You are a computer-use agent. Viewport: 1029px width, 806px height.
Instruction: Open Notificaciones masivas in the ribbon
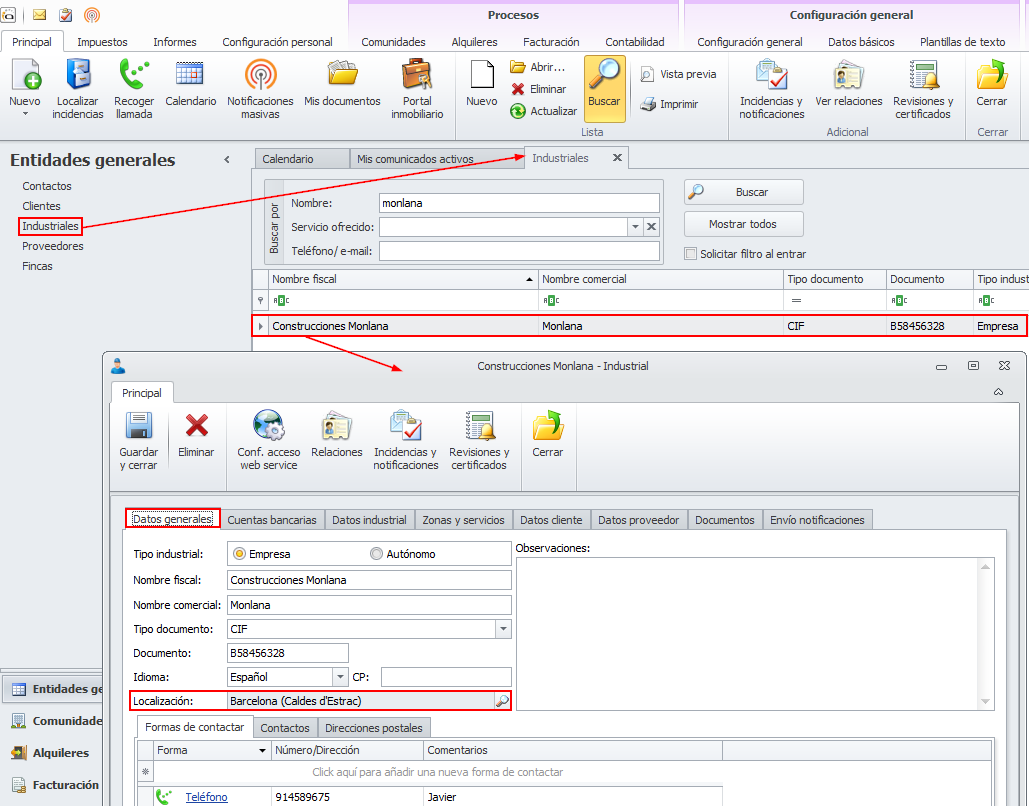(260, 76)
